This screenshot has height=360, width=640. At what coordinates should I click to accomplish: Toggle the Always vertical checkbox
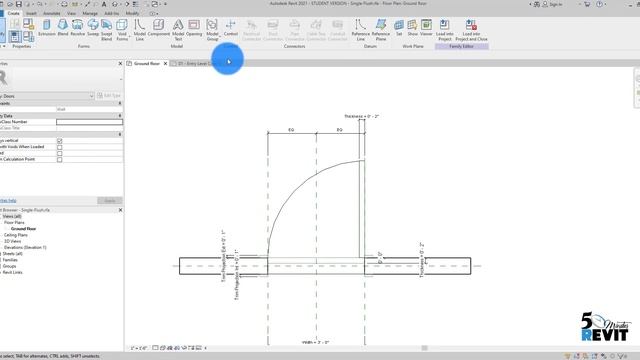click(60, 141)
